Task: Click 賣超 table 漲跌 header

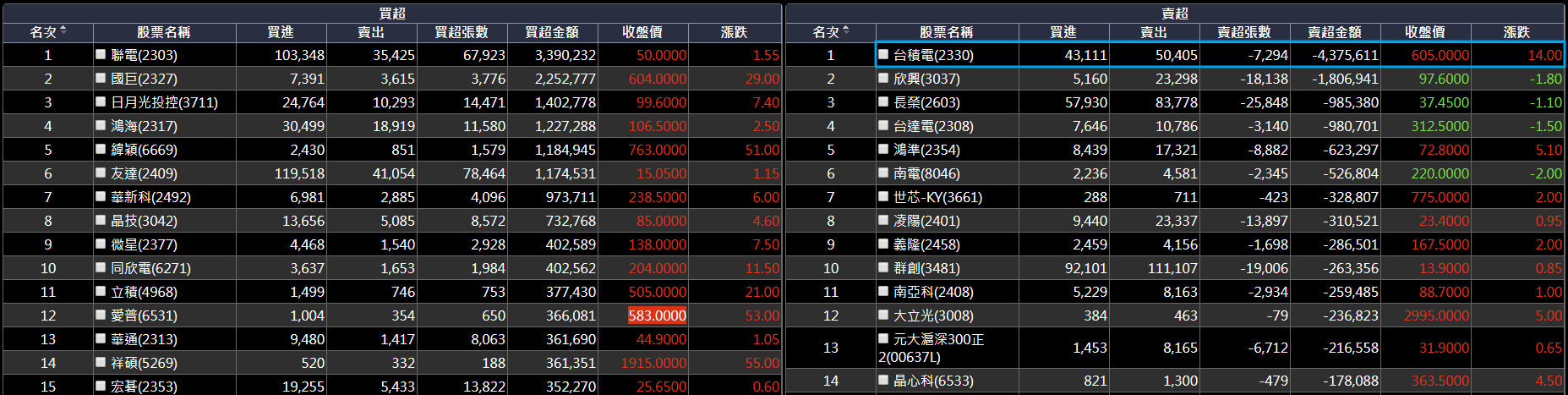Action: [x=1517, y=32]
